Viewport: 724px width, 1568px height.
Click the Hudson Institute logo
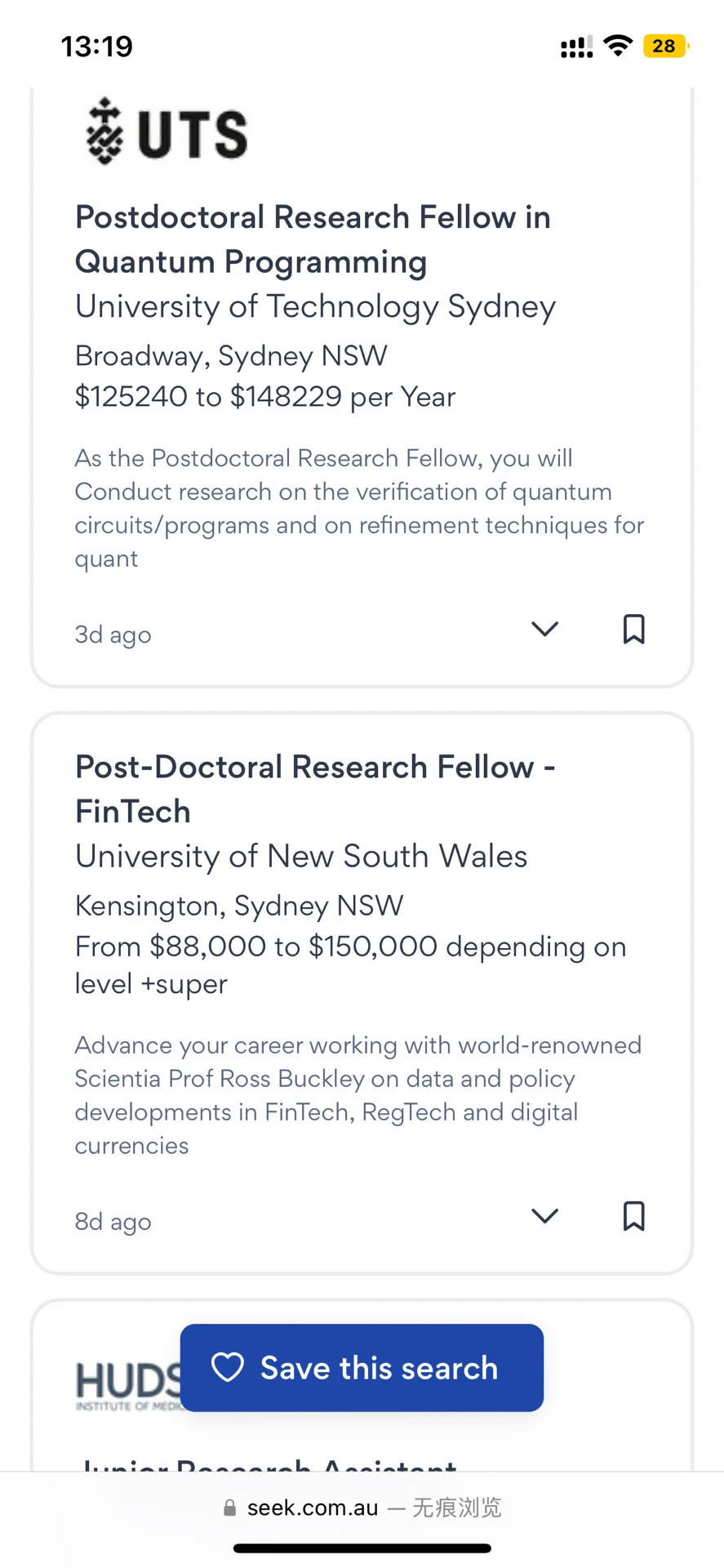pyautogui.click(x=128, y=1385)
